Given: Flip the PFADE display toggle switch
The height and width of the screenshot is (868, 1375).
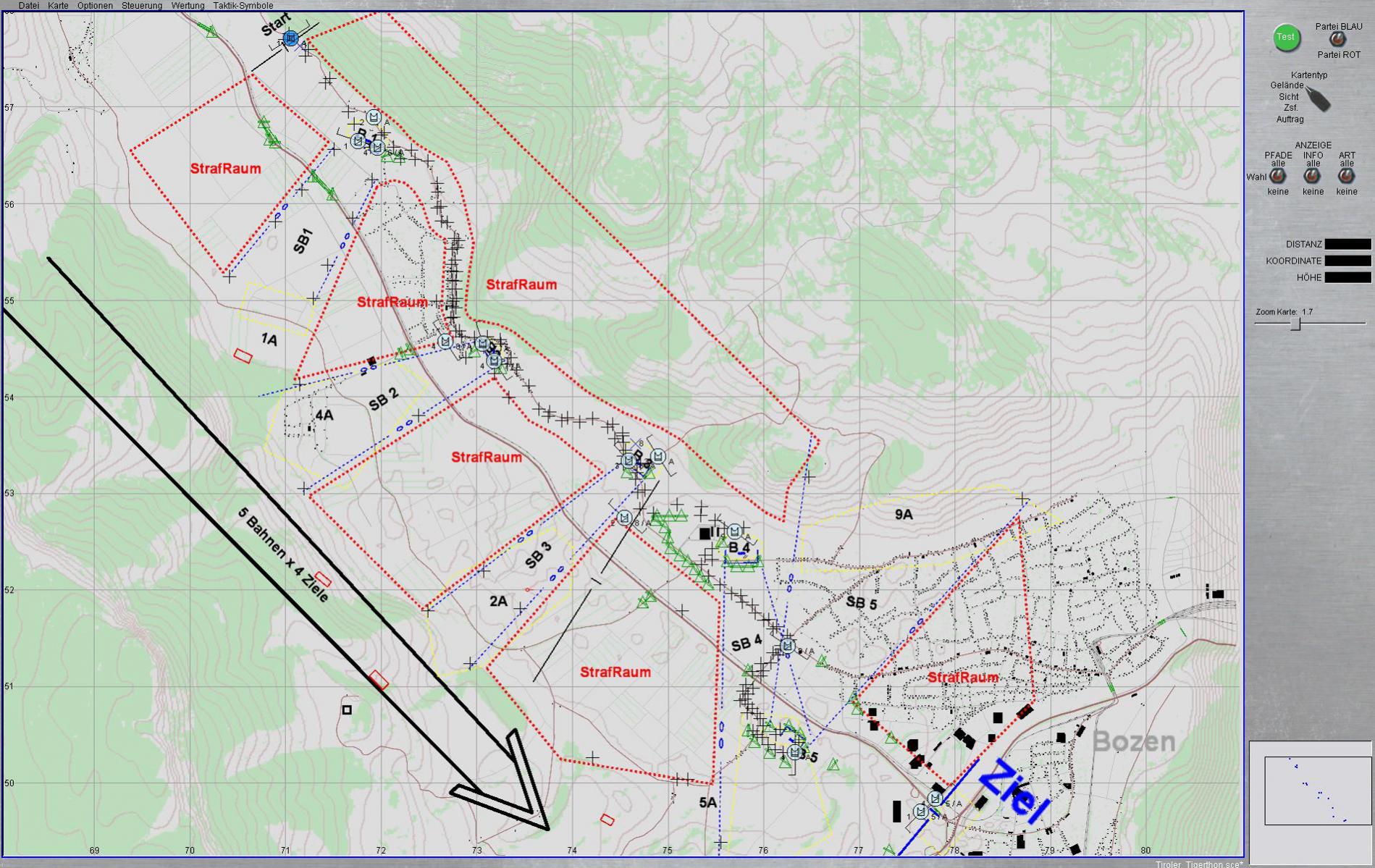Looking at the screenshot, I should pos(1278,176).
